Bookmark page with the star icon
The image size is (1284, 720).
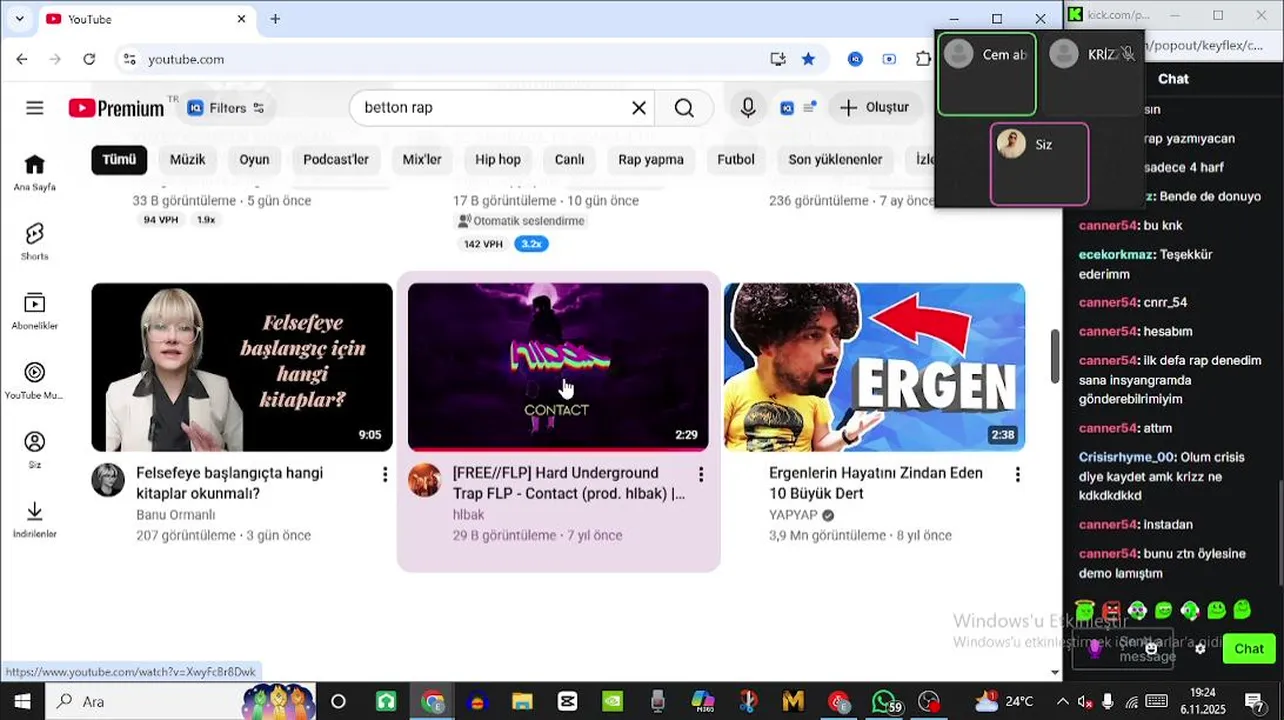(x=808, y=59)
